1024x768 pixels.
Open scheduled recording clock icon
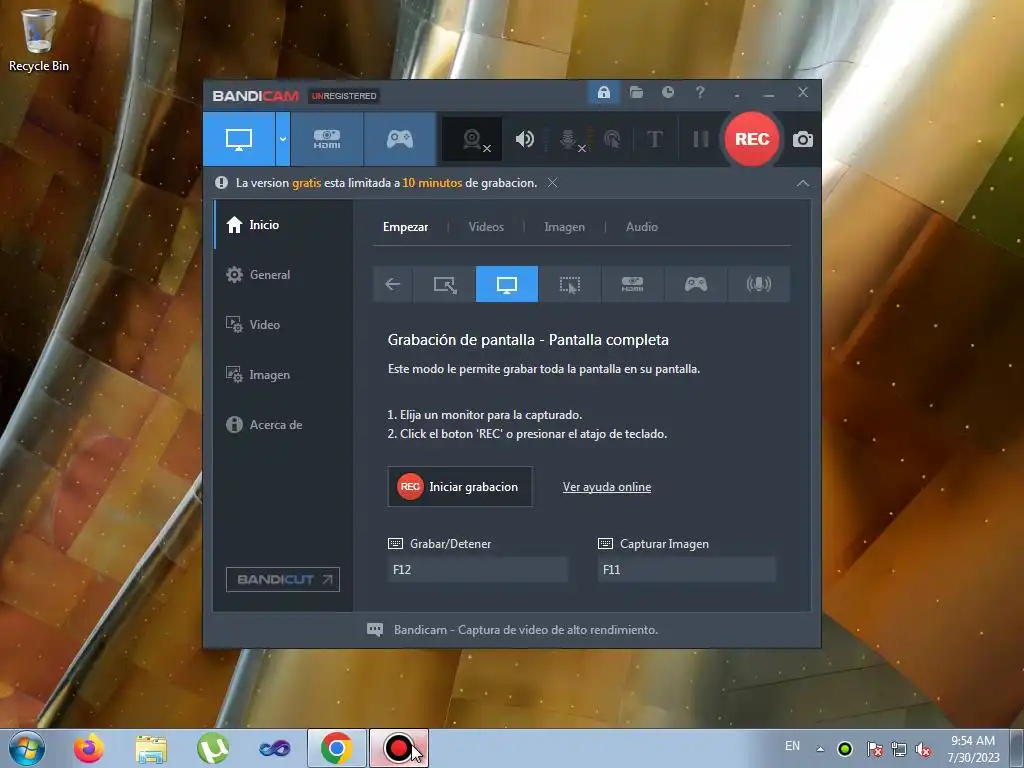(667, 93)
